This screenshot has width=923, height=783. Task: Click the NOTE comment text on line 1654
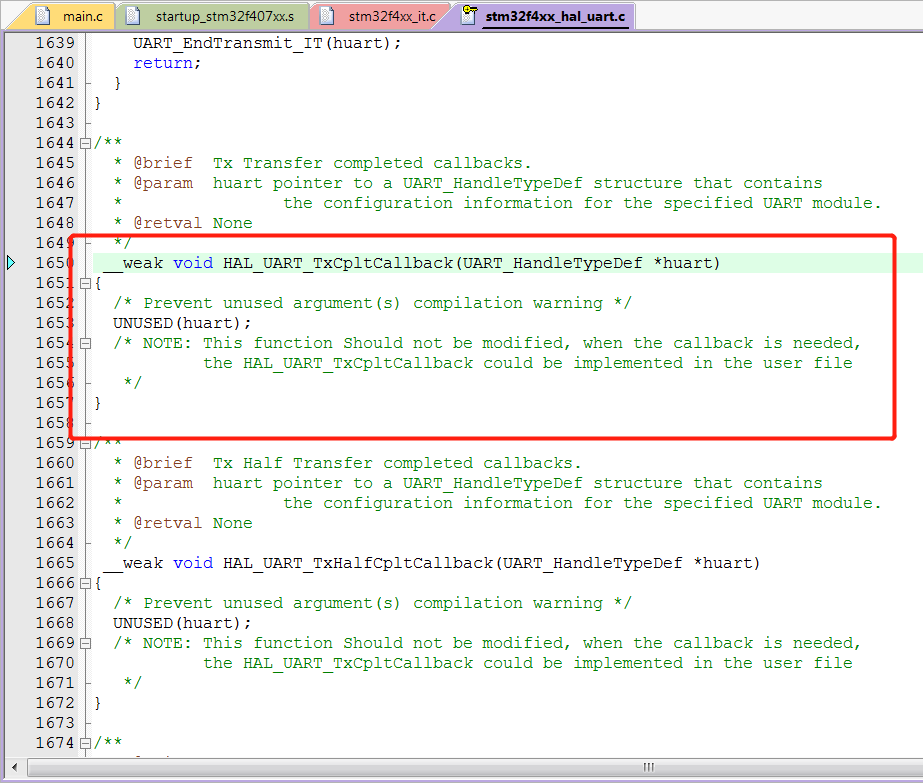[487, 343]
